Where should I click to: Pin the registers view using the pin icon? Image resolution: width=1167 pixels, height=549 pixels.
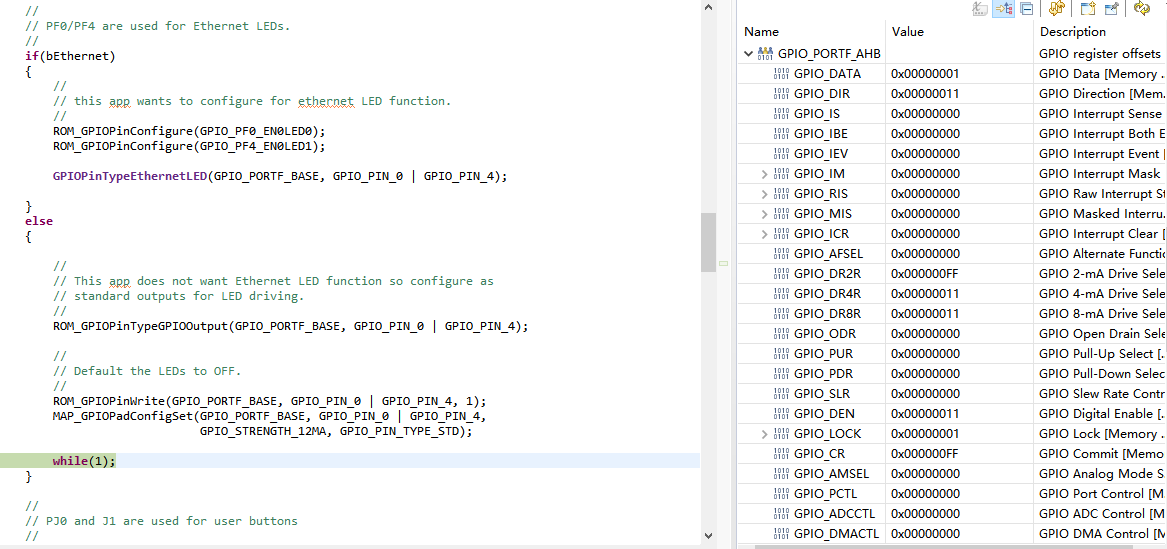click(1112, 9)
